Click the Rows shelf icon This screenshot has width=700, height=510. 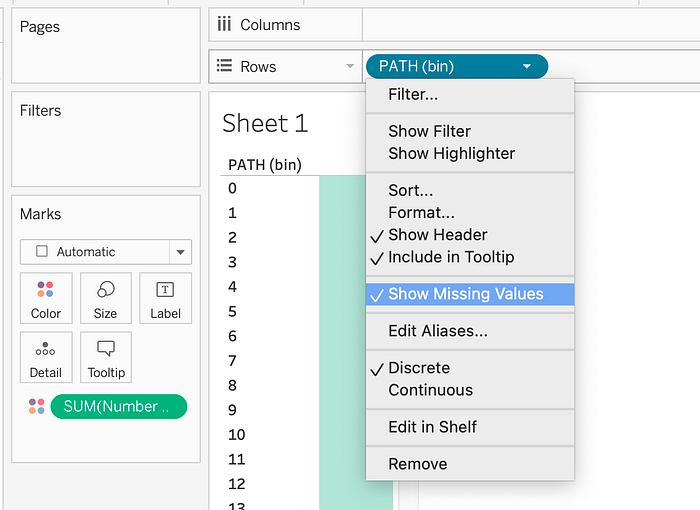(225, 67)
